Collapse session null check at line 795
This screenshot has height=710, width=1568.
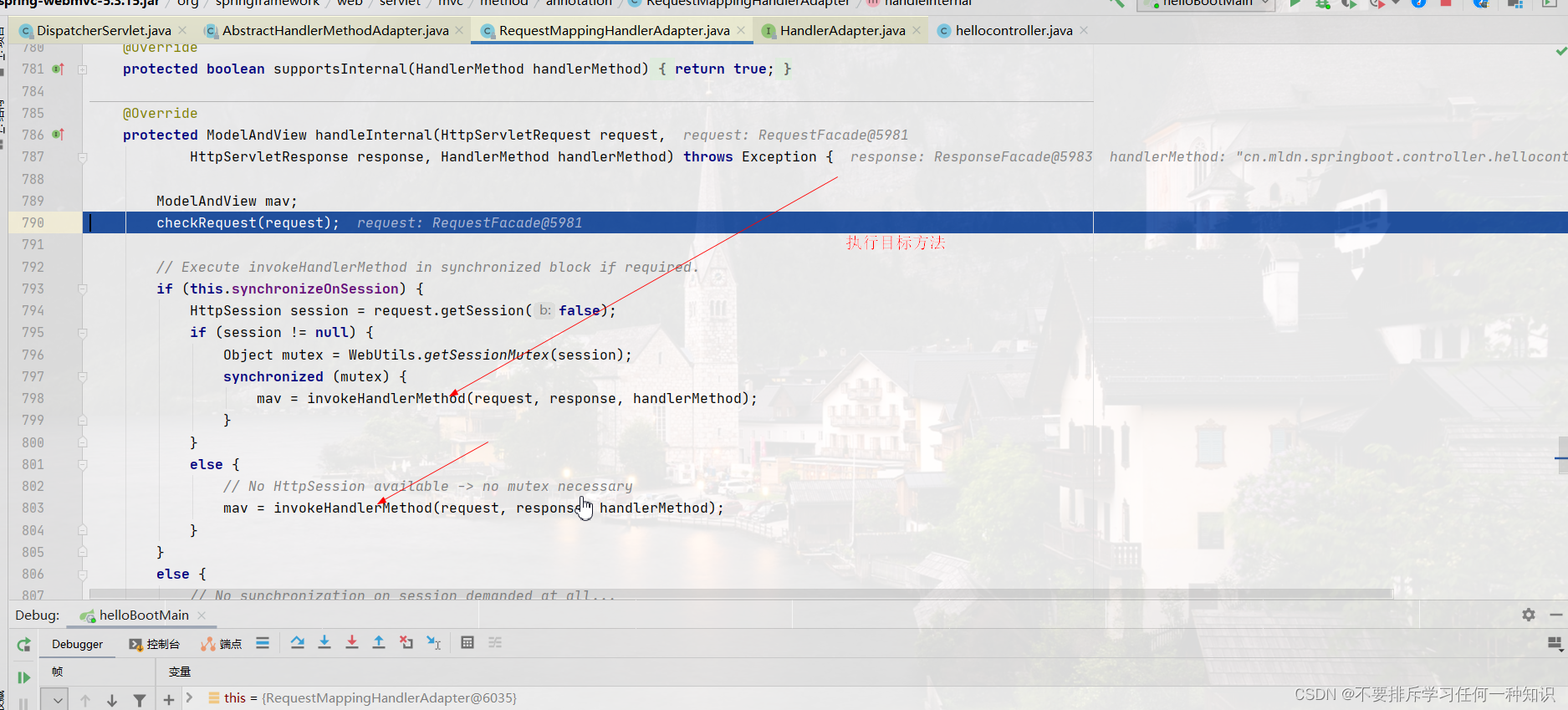(83, 333)
